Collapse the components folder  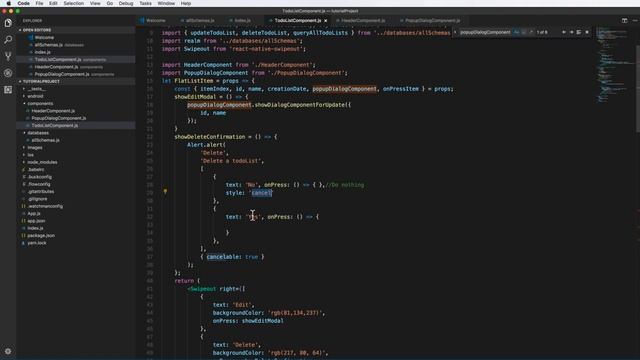[40, 104]
